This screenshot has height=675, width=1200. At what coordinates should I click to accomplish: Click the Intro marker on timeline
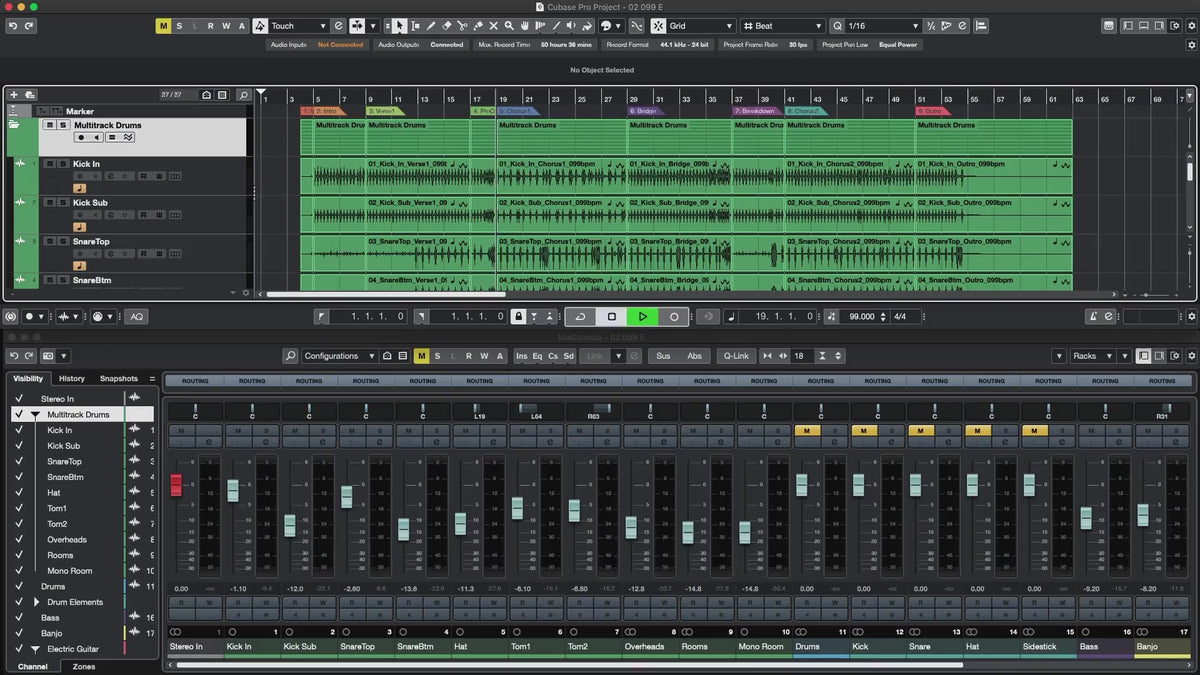pyautogui.click(x=326, y=111)
